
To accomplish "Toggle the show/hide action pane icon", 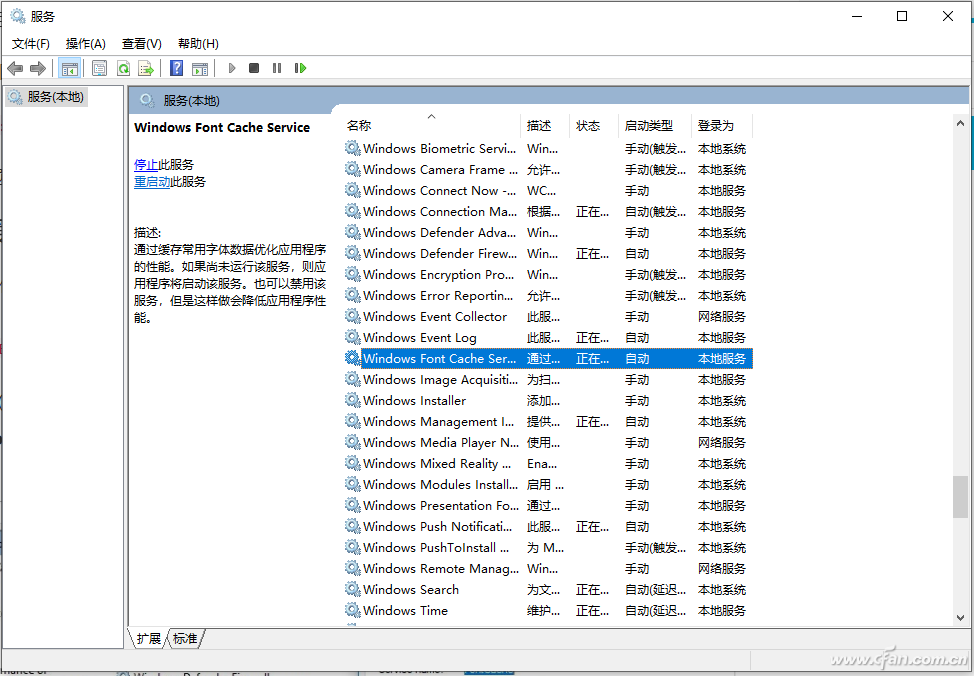I will click(x=200, y=68).
